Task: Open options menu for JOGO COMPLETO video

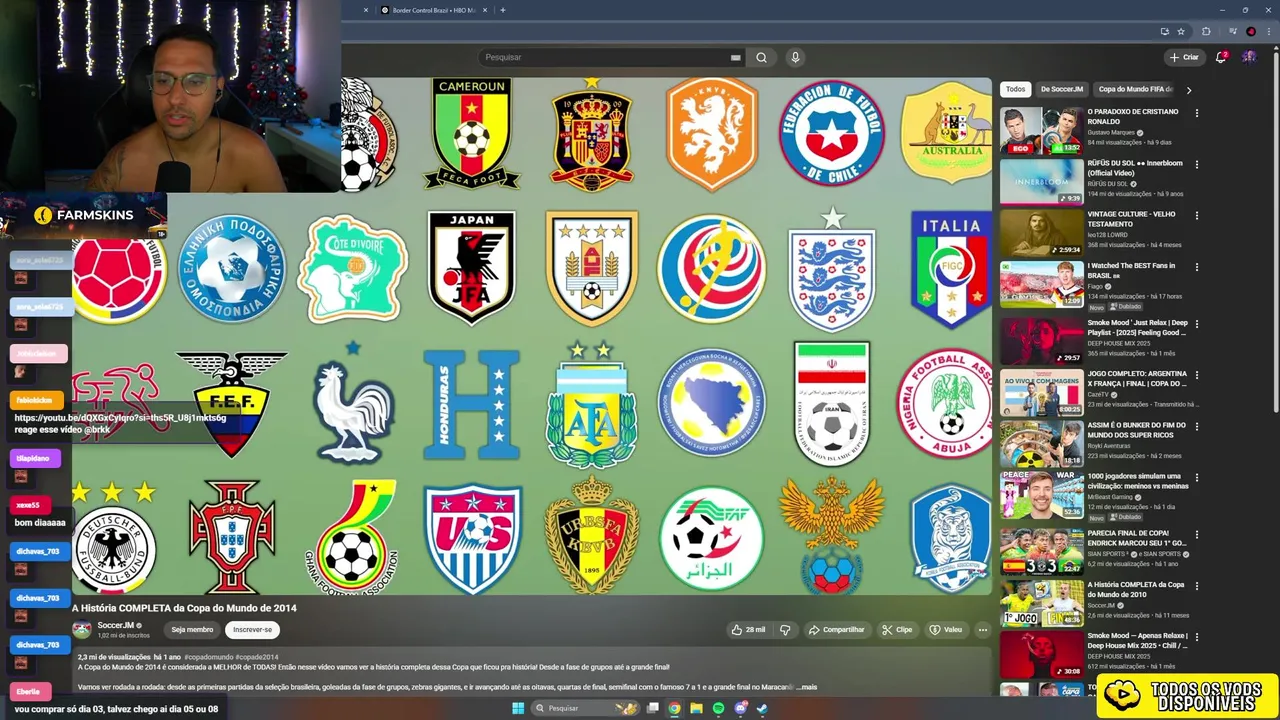Action: (x=1197, y=375)
